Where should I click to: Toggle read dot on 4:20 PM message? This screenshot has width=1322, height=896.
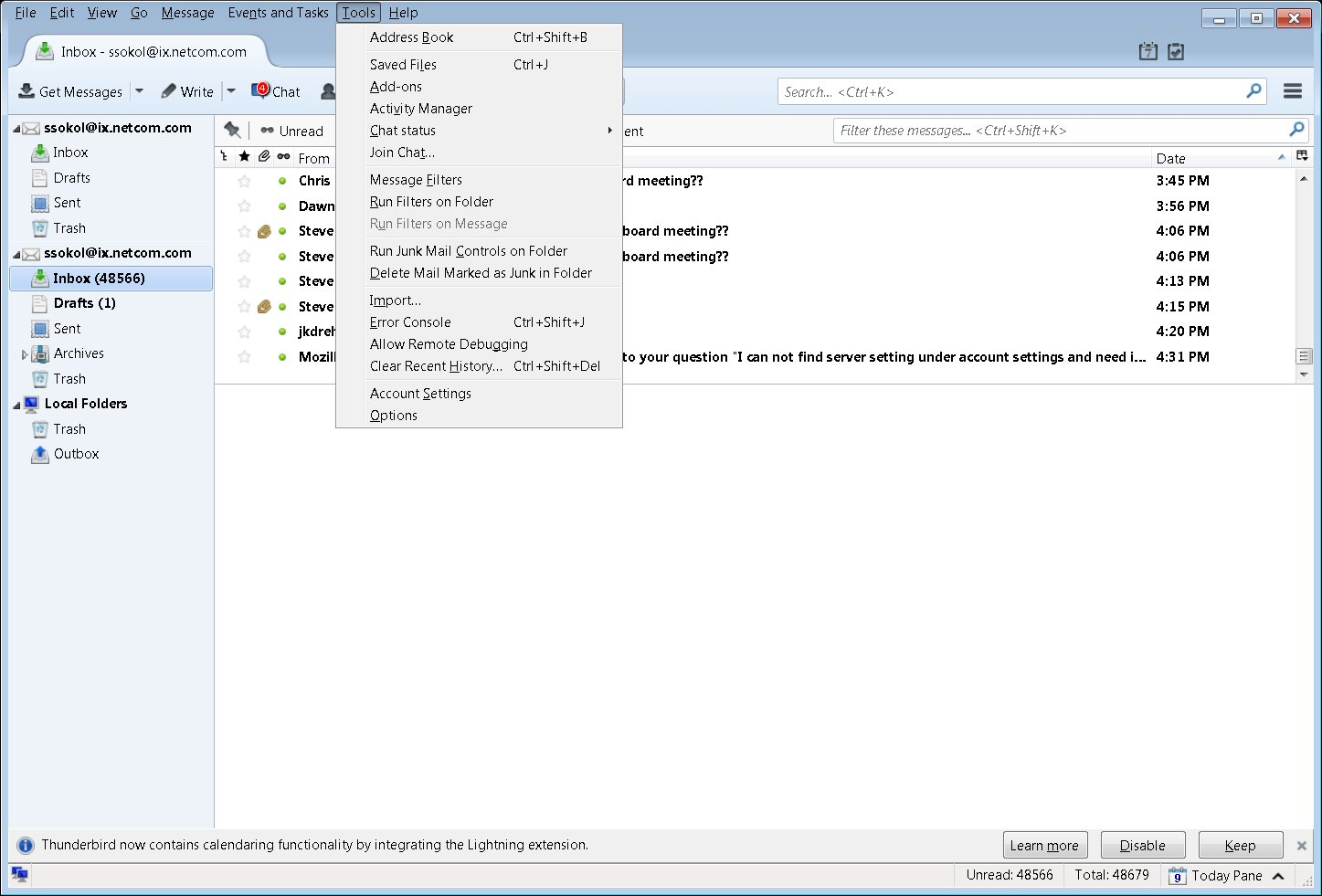tap(282, 332)
